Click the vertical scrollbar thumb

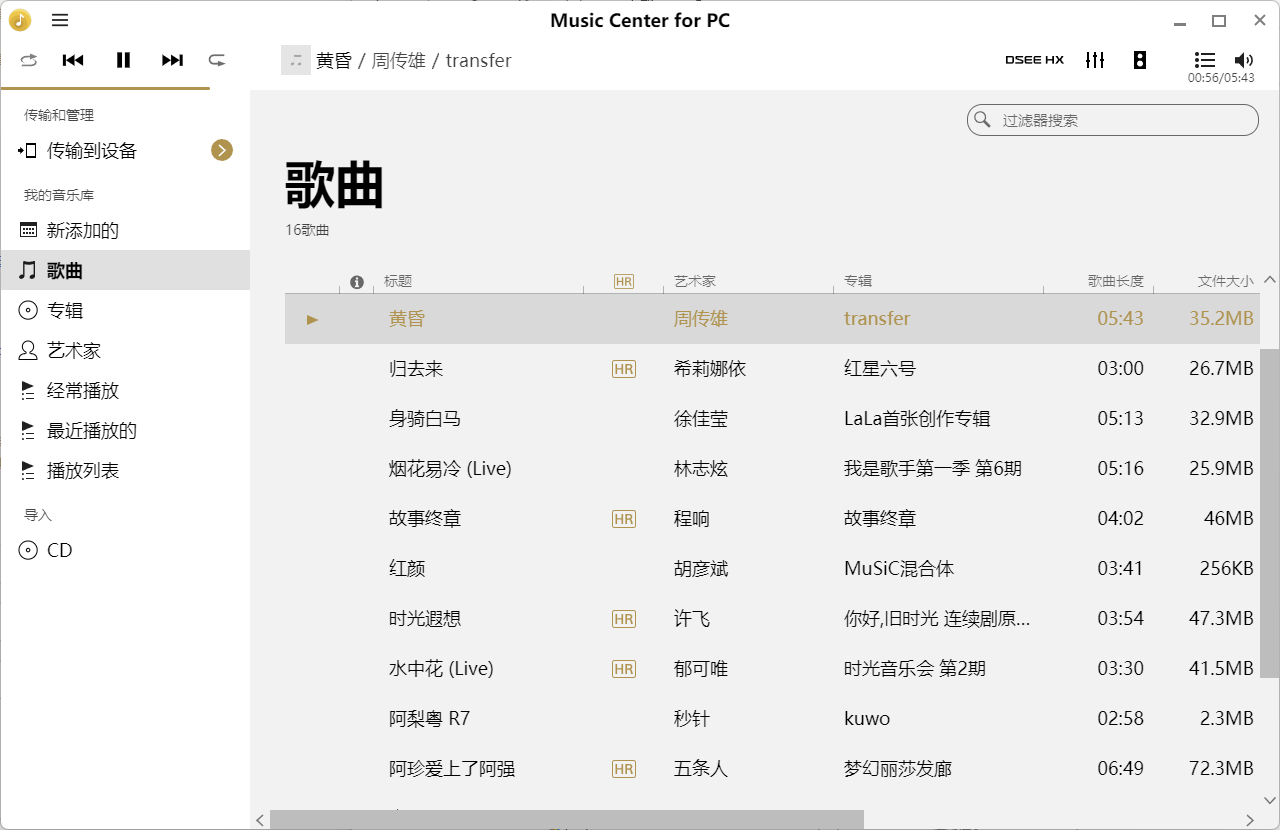click(x=1269, y=513)
